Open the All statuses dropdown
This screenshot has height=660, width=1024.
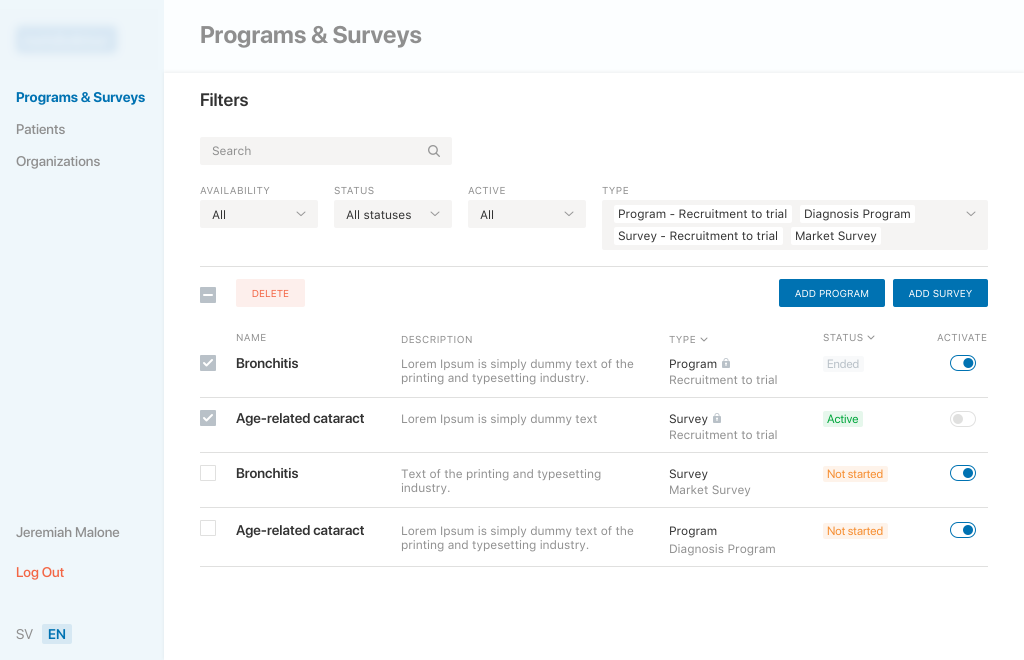coord(392,214)
